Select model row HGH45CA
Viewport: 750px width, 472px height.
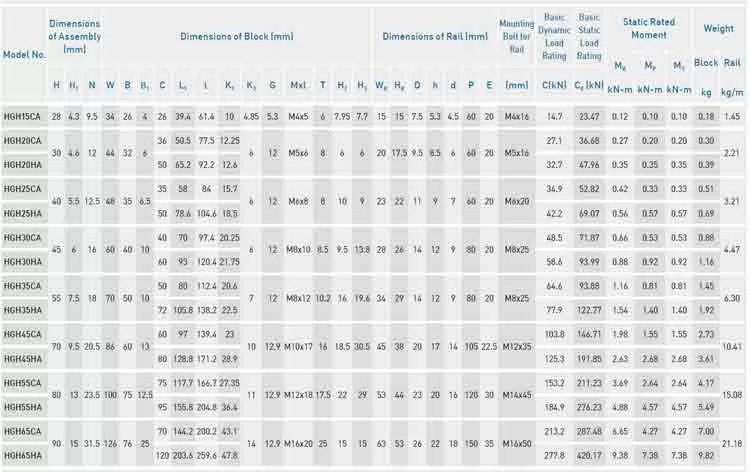click(22, 334)
